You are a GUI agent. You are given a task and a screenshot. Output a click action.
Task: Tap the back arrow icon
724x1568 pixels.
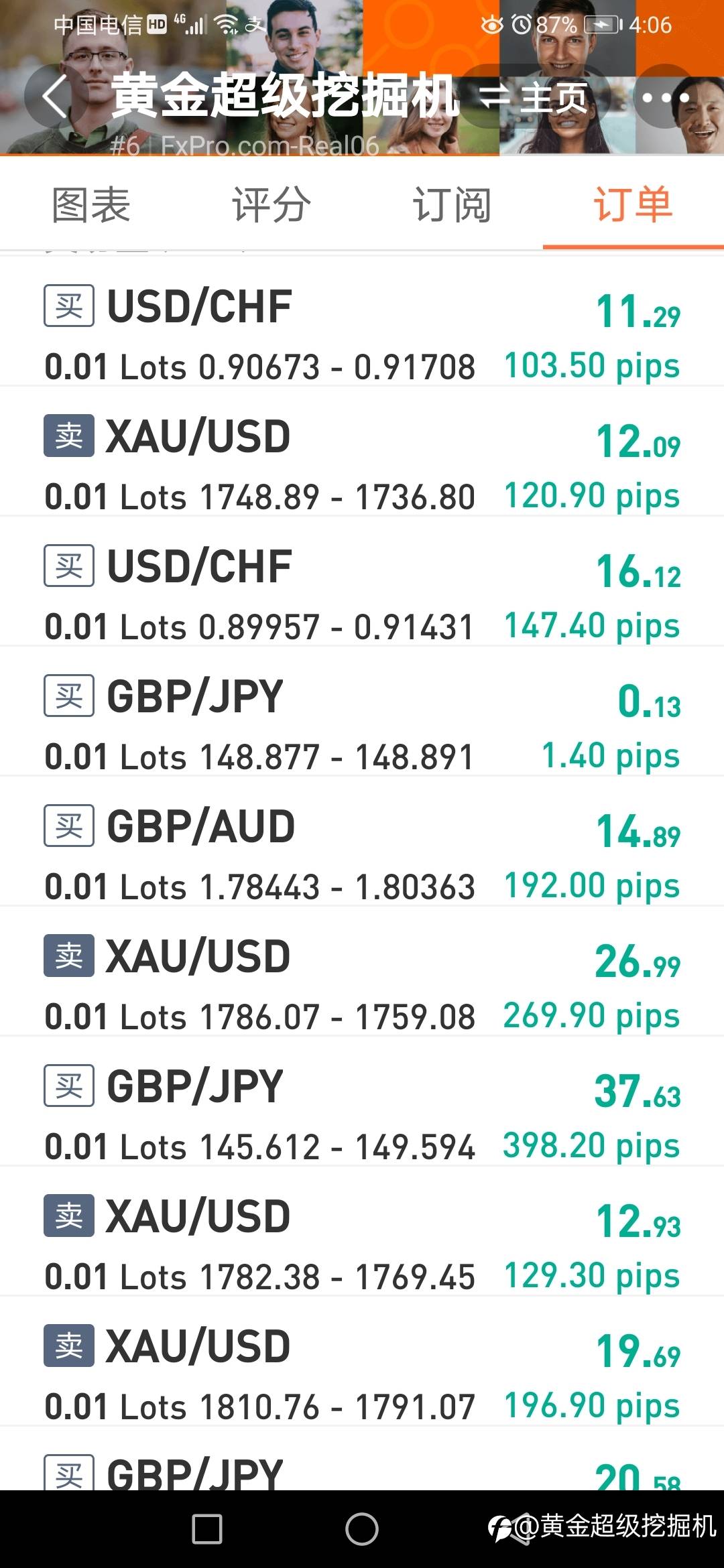pyautogui.click(x=55, y=97)
